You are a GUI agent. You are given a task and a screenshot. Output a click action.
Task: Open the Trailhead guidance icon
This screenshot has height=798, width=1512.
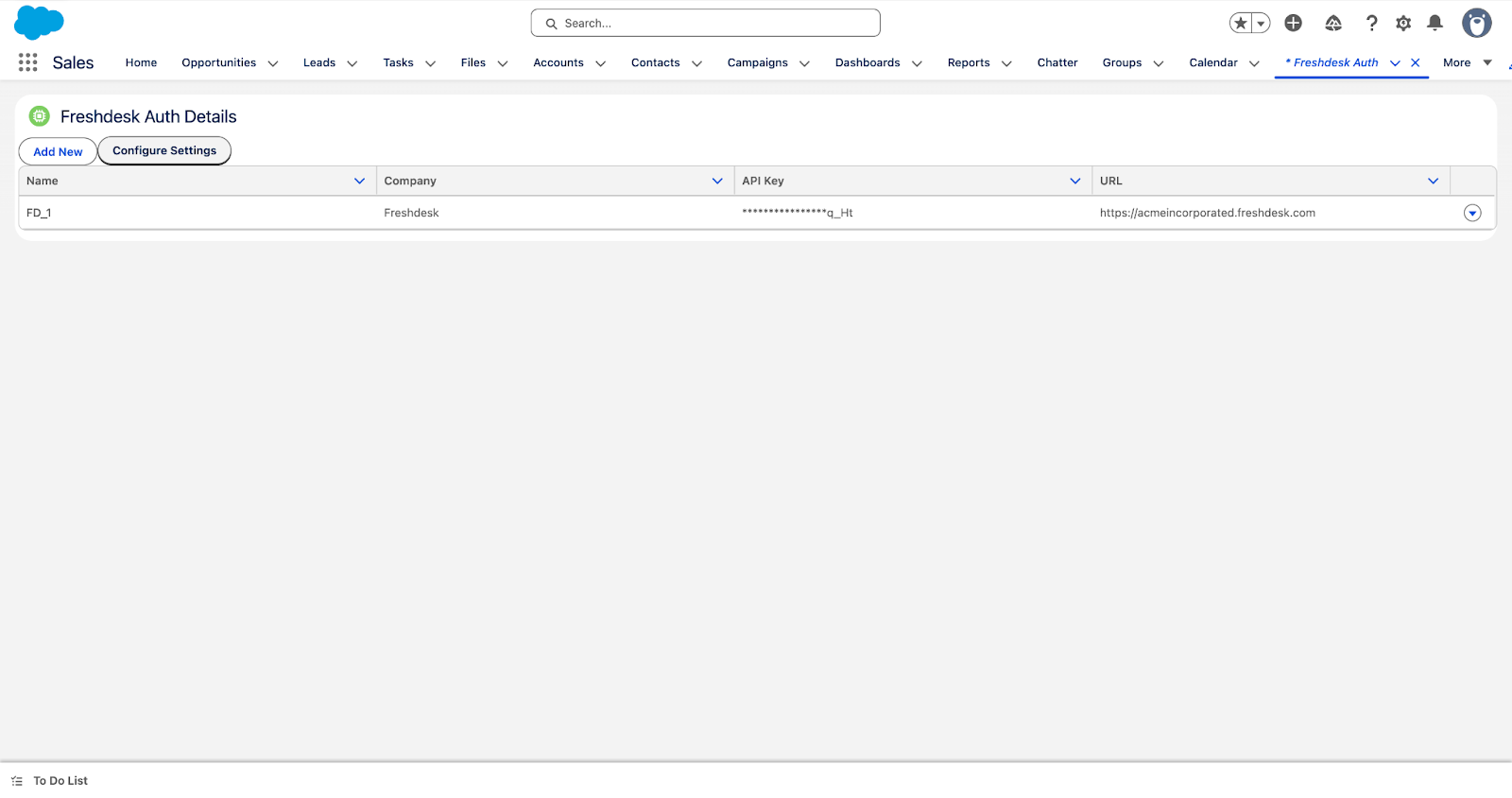pyautogui.click(x=1333, y=23)
